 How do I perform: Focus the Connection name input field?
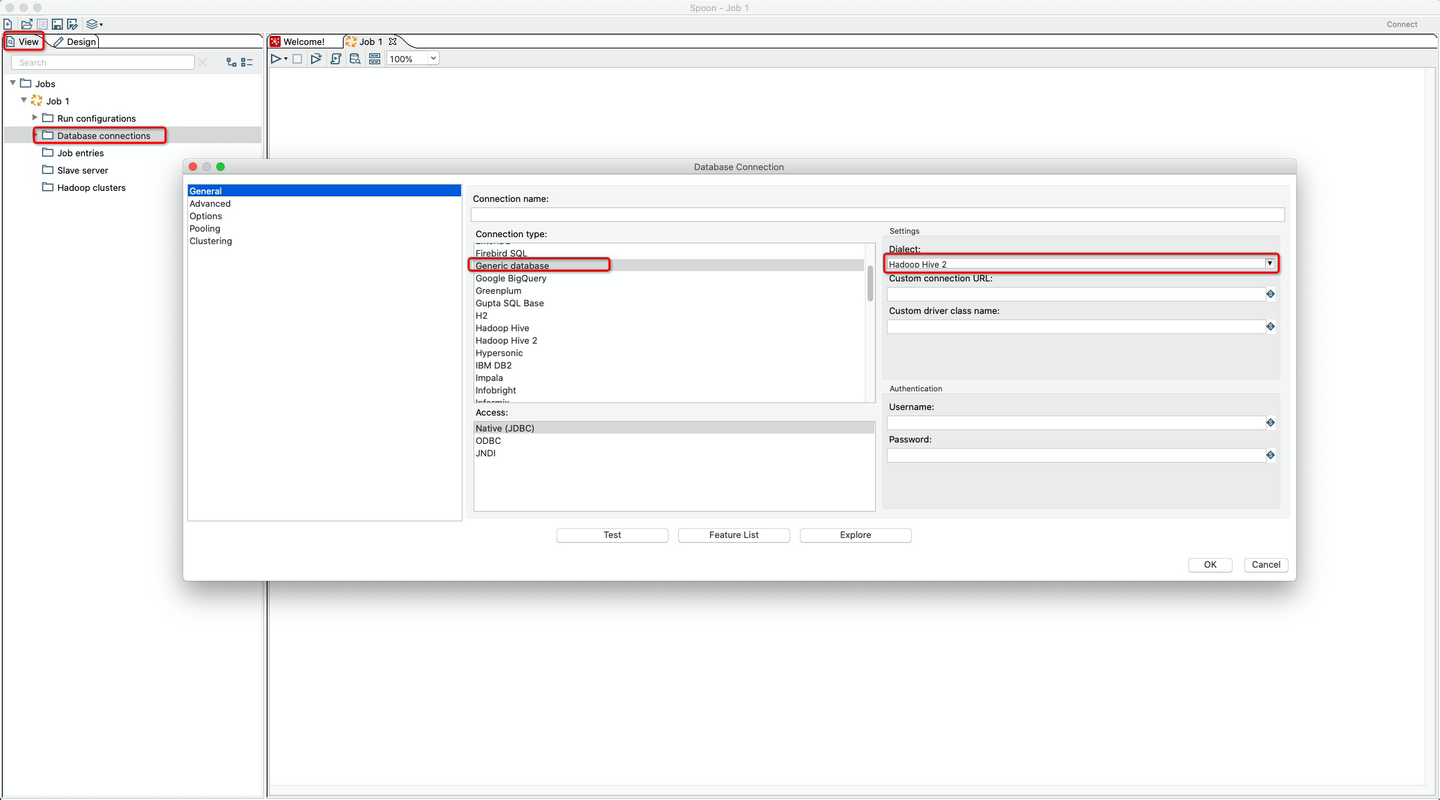point(878,215)
